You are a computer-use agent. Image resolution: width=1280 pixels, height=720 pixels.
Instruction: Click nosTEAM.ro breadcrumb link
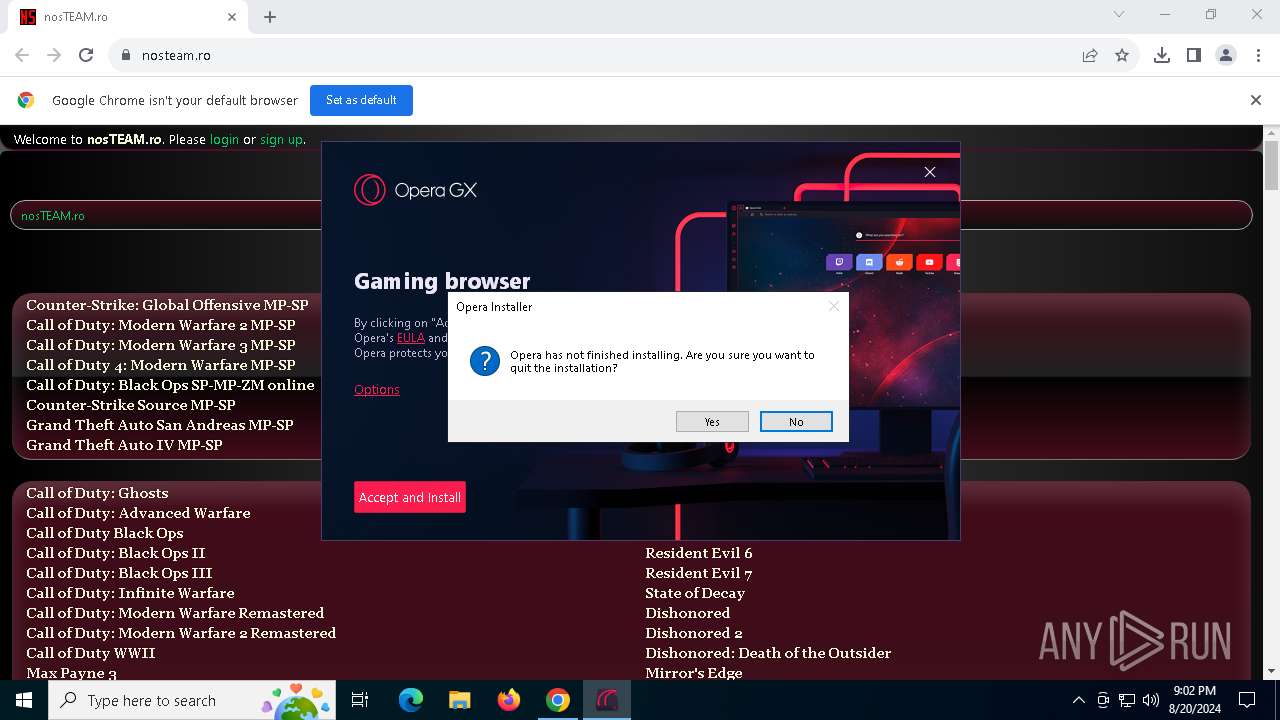click(53, 216)
